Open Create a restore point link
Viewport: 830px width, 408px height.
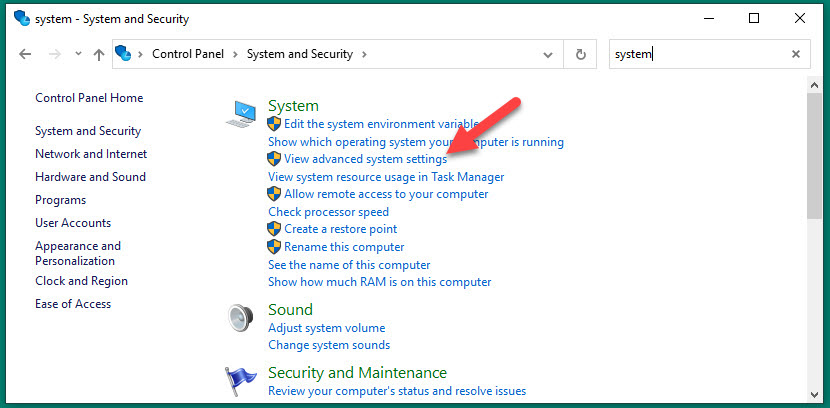(x=340, y=229)
